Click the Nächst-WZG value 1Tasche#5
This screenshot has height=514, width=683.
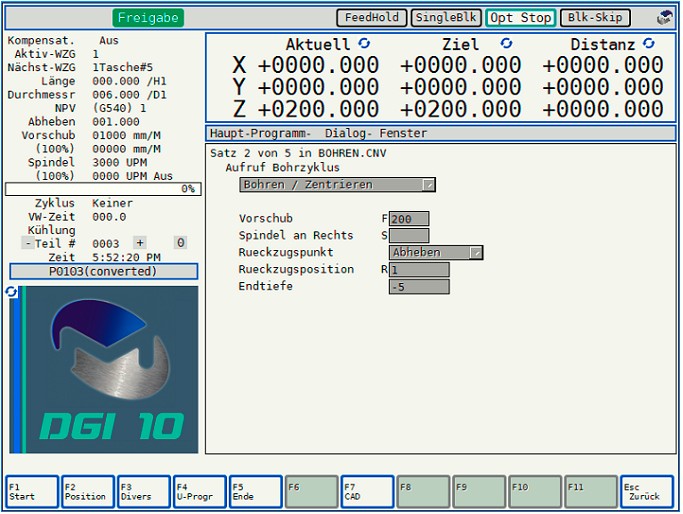(x=122, y=68)
